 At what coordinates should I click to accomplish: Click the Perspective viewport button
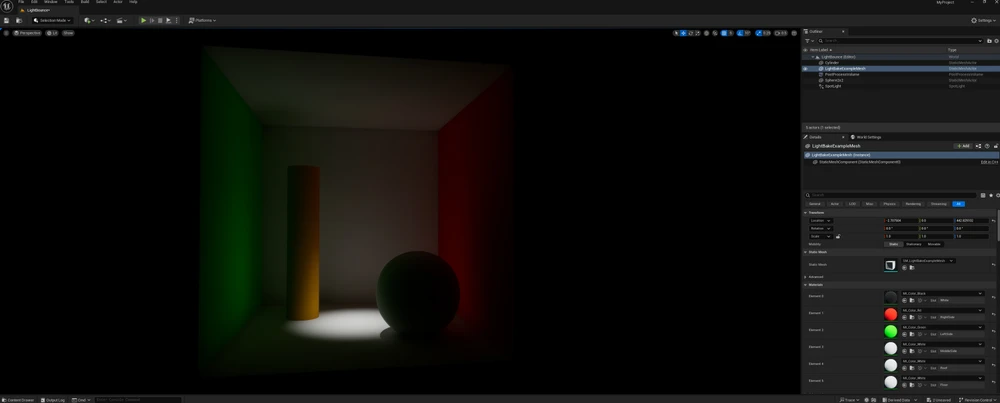(28, 33)
